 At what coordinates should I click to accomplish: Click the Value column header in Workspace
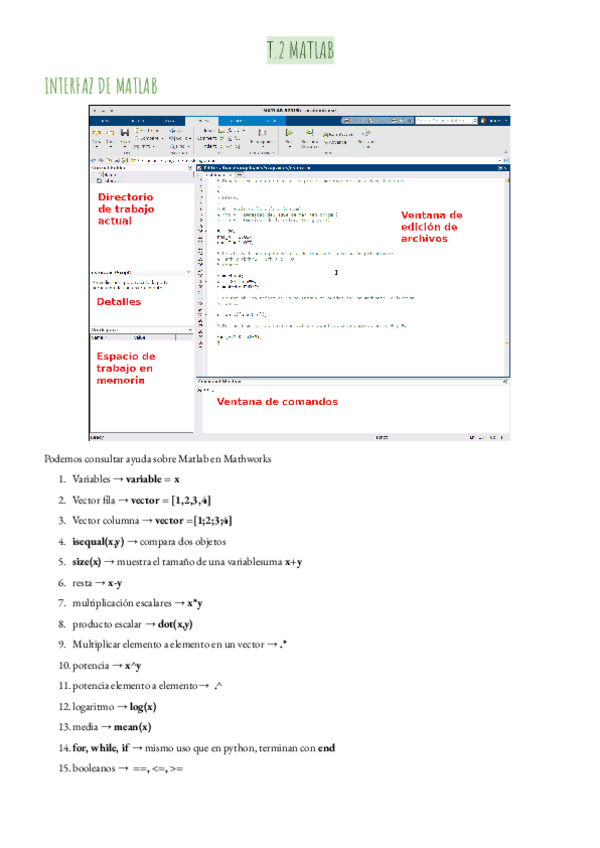[140, 338]
